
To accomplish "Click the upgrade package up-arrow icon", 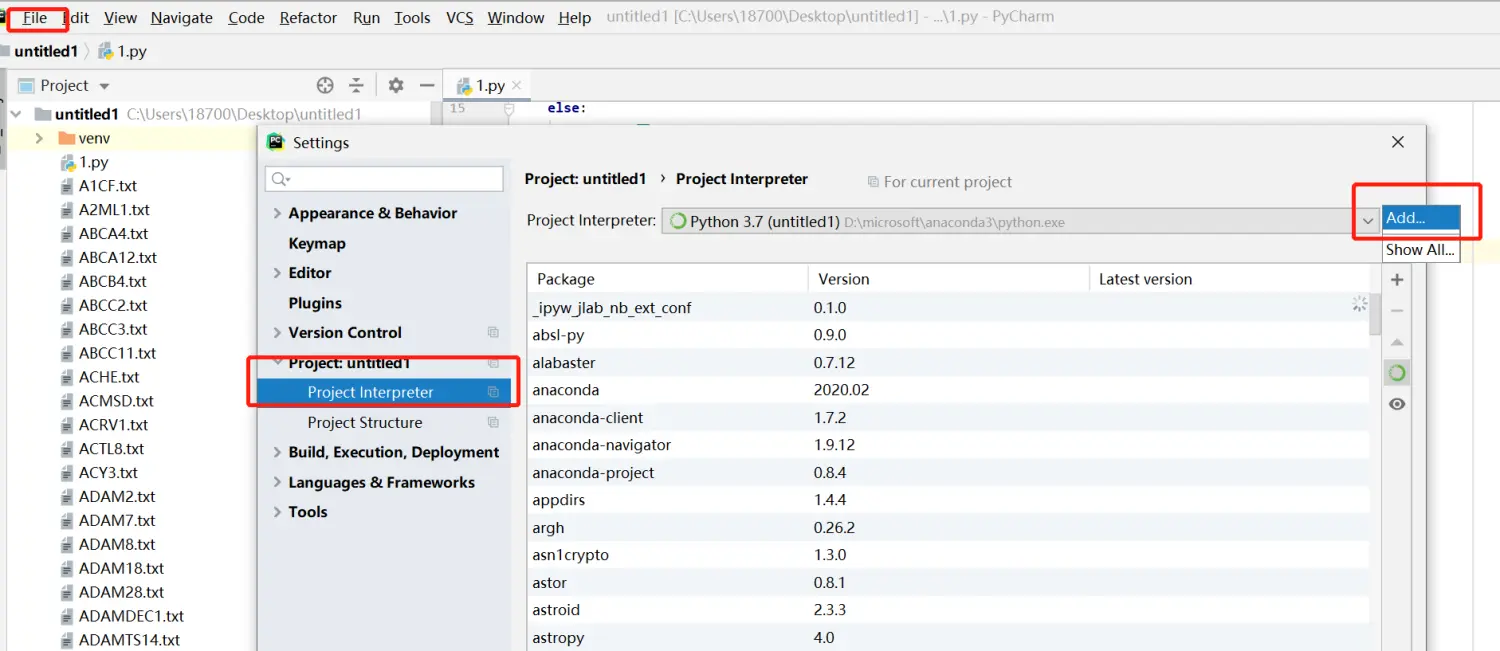I will [x=1397, y=342].
